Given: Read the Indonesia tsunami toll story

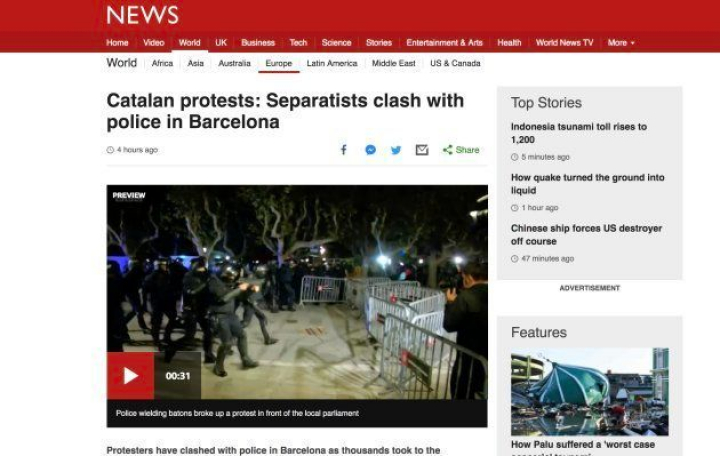Looking at the screenshot, I should click(579, 133).
